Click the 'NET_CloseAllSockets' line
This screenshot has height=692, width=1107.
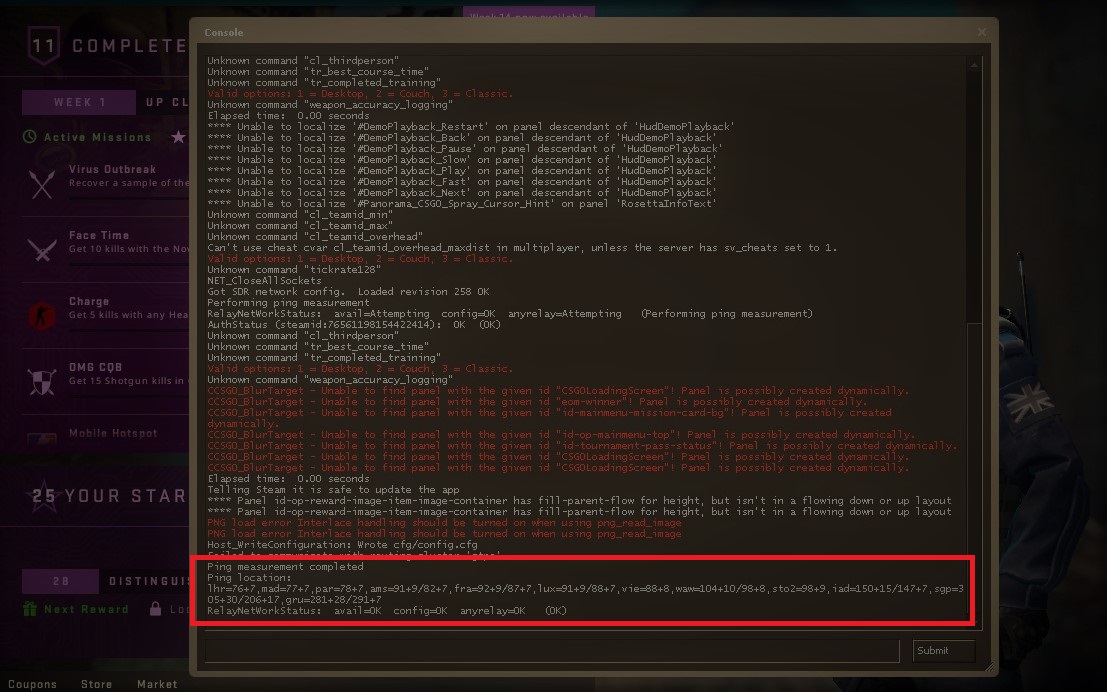[x=264, y=280]
